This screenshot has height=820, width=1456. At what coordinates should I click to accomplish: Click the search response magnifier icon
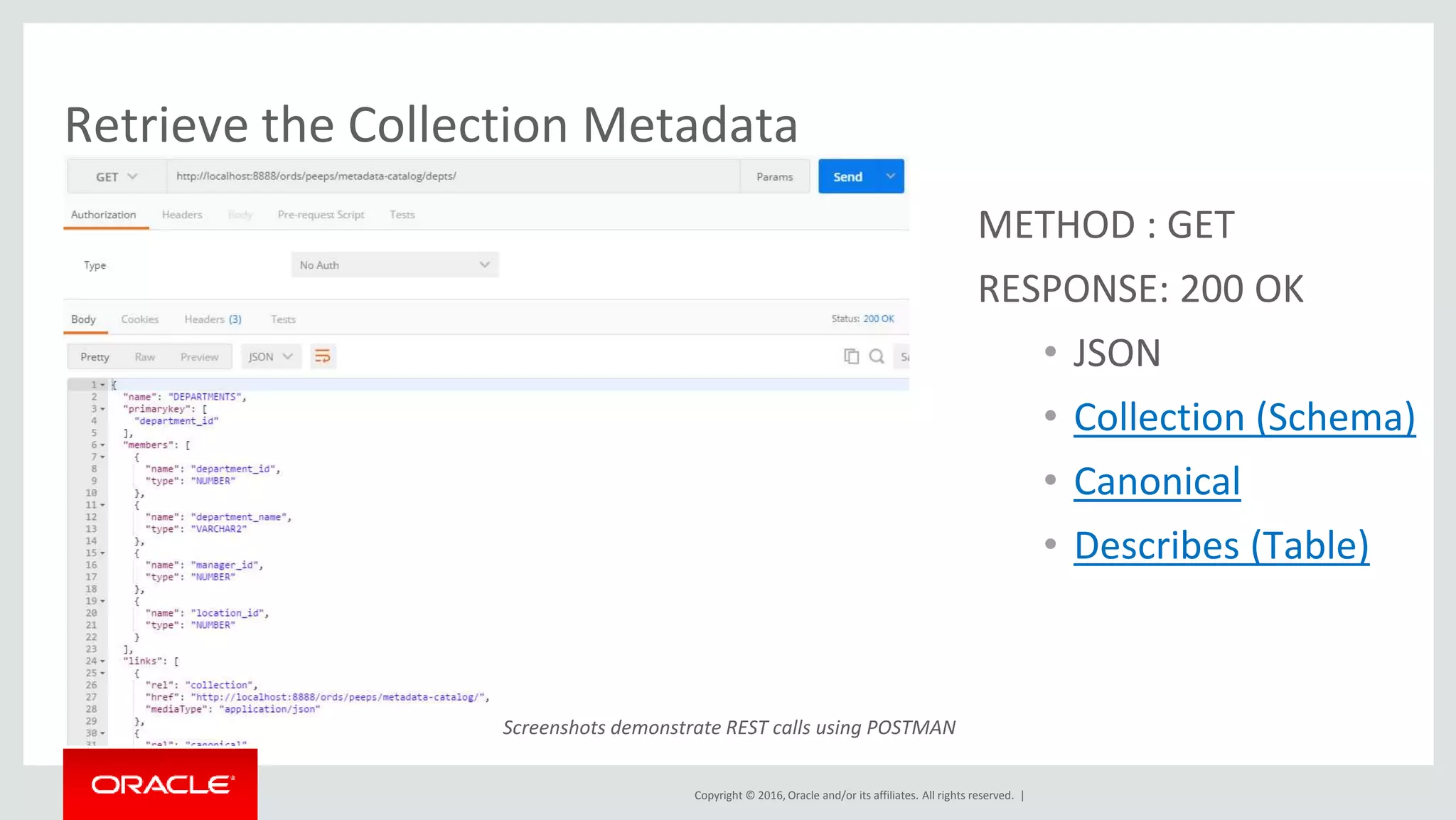[877, 356]
